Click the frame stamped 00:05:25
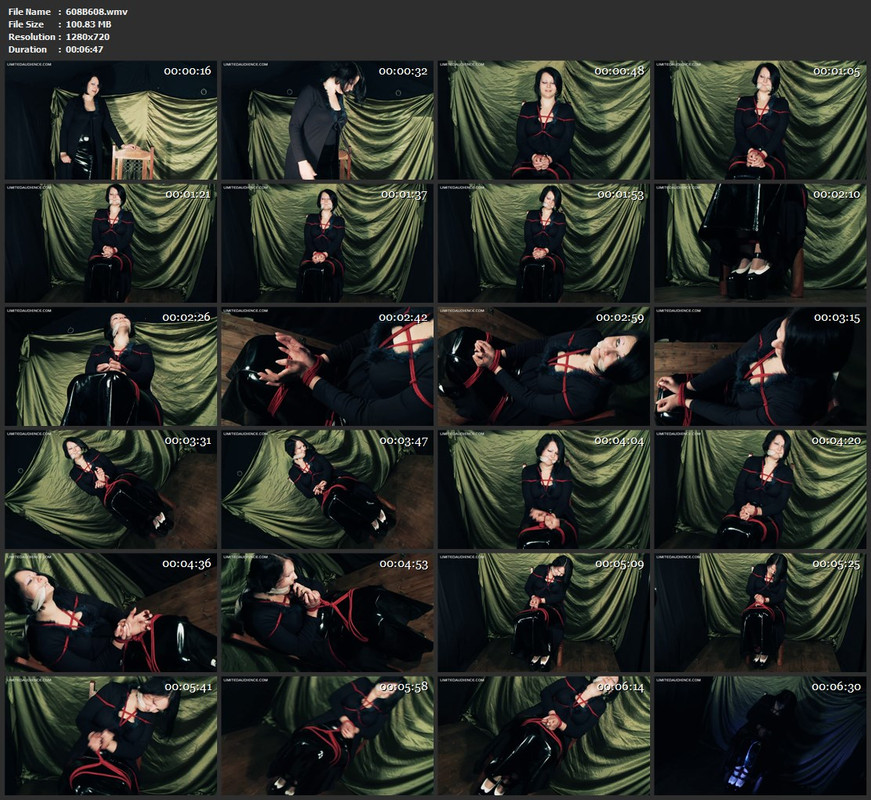This screenshot has height=800, width=871. 760,613
